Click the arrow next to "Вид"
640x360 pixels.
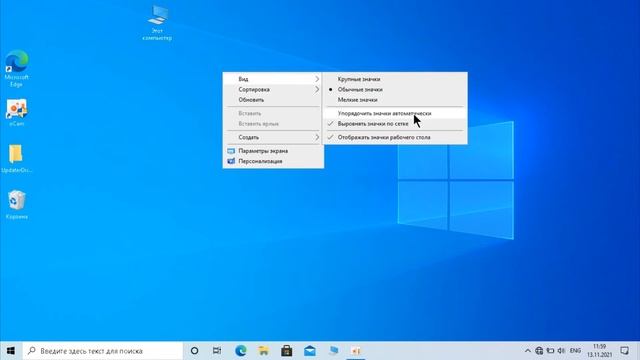coord(317,79)
